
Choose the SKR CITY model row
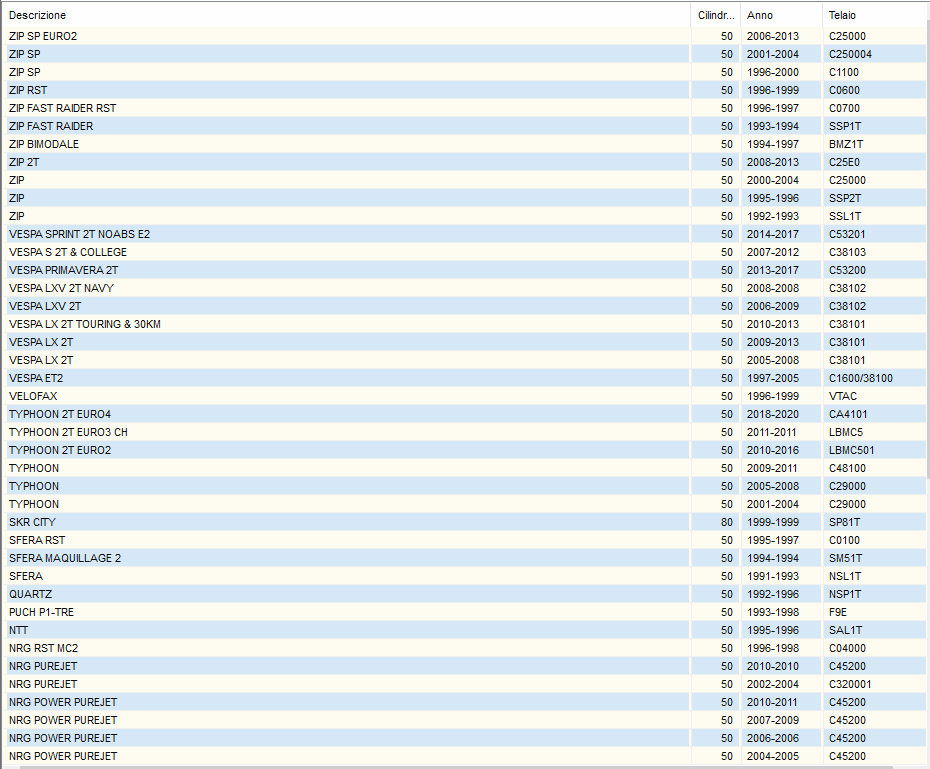32,522
